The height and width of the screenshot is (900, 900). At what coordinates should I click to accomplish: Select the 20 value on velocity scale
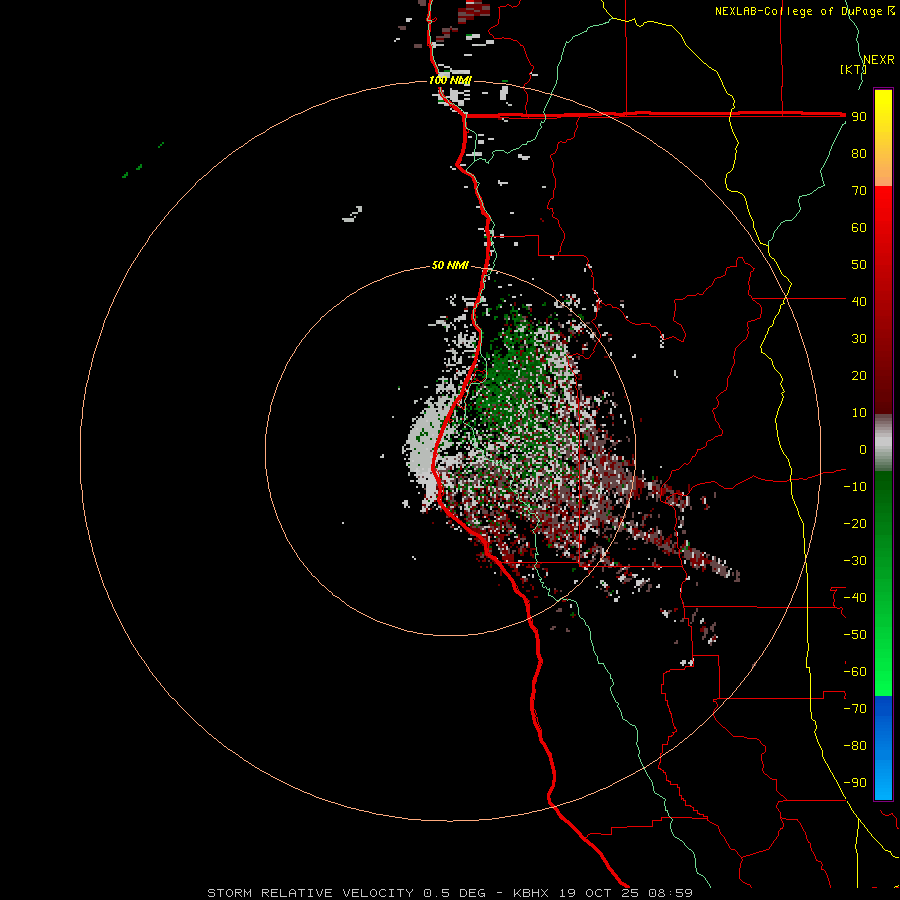click(x=859, y=375)
